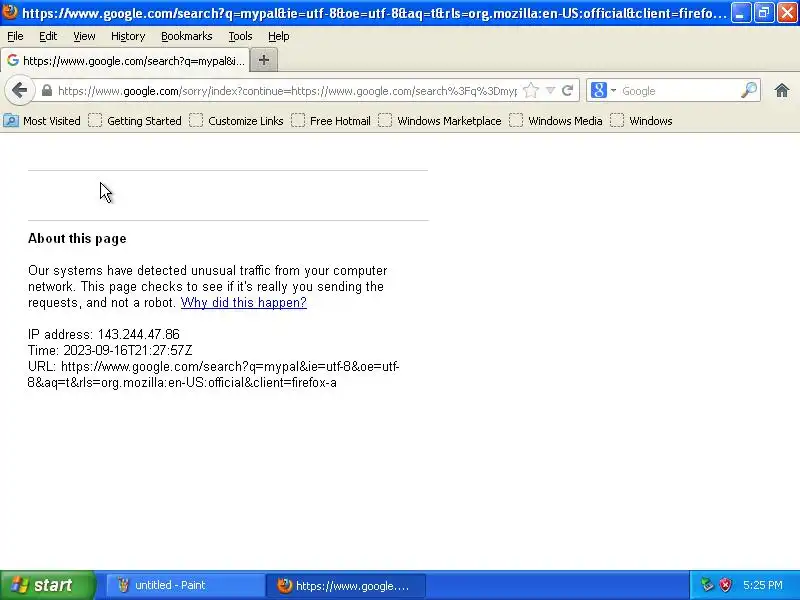Open the Windows Media bookmark

pyautogui.click(x=556, y=121)
